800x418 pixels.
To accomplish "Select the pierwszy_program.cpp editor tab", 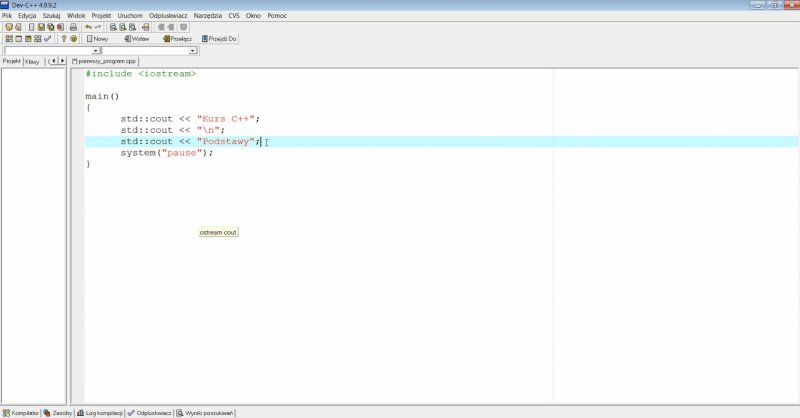I will tap(110, 61).
